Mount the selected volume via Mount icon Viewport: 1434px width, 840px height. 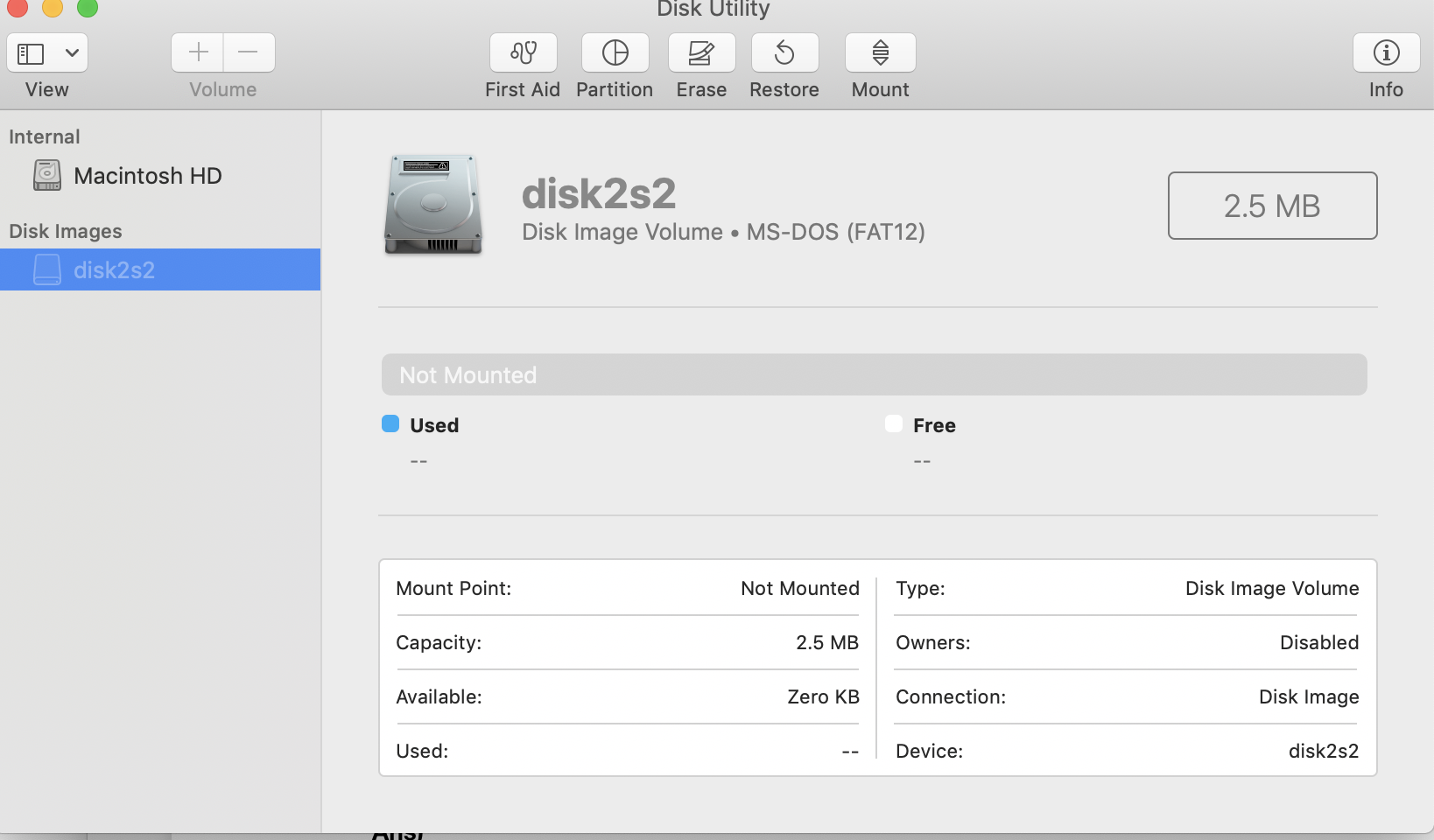pos(881,52)
